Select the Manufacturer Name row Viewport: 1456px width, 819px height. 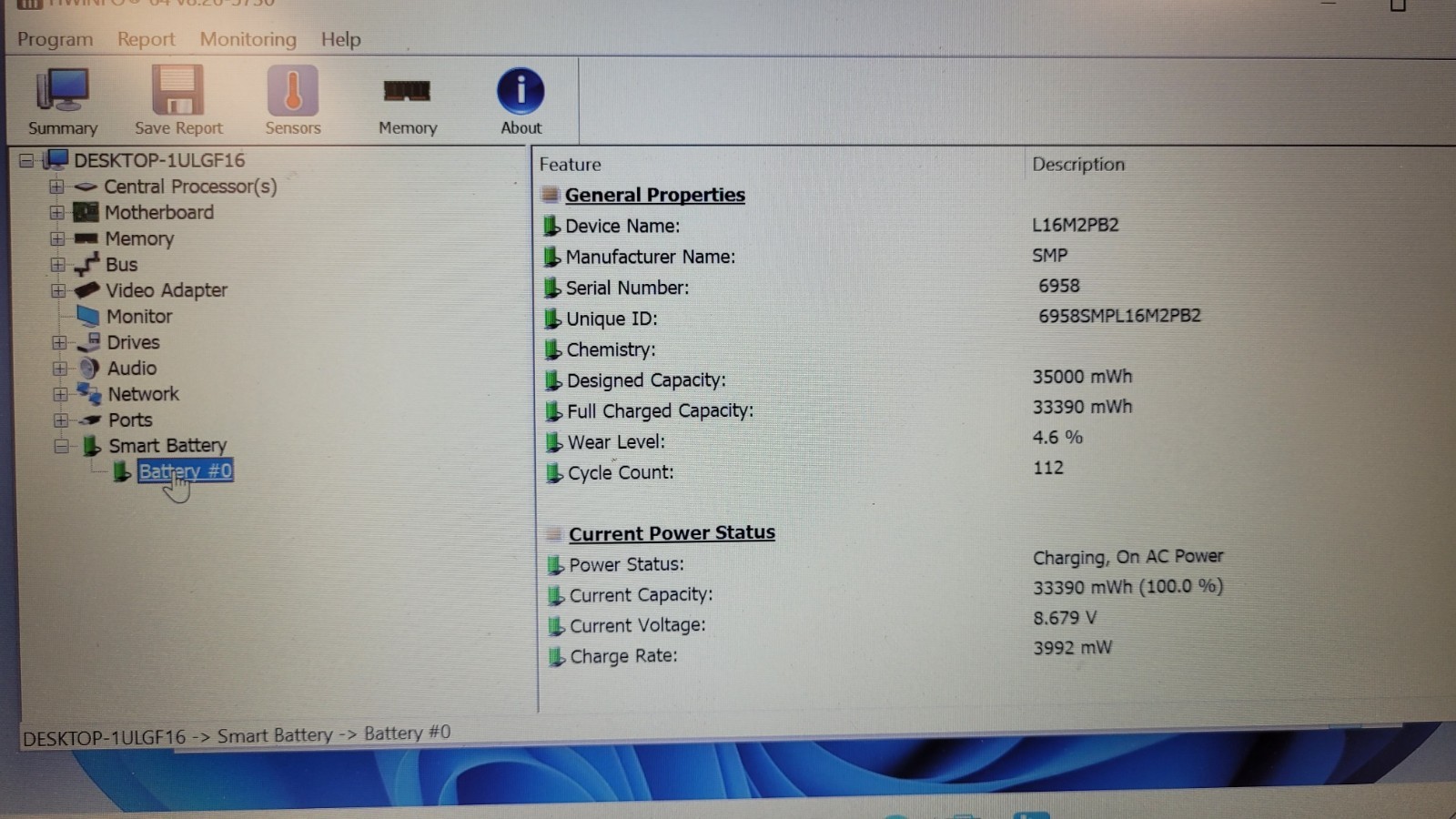[x=992, y=257]
